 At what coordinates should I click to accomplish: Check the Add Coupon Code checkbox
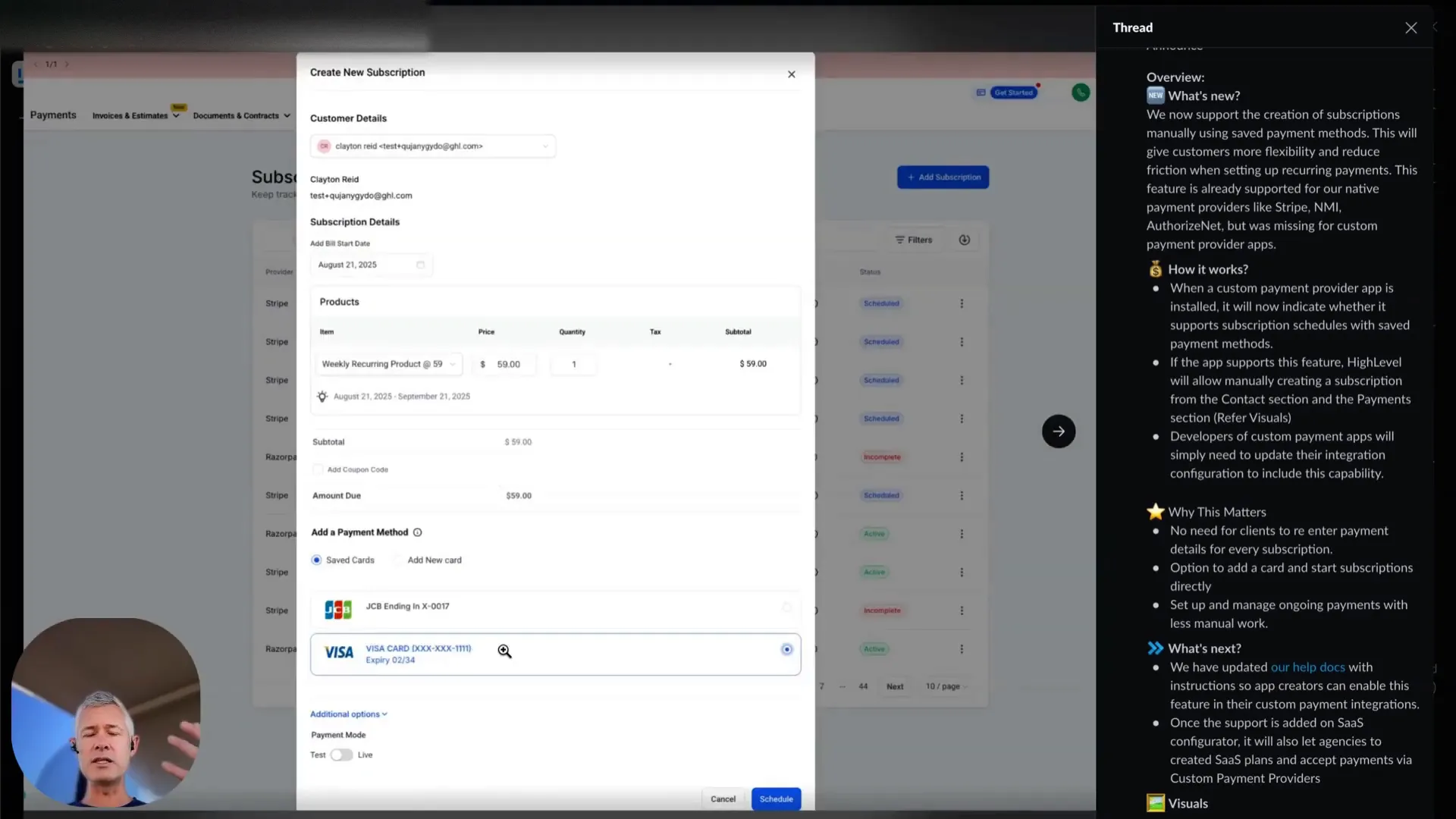[318, 469]
